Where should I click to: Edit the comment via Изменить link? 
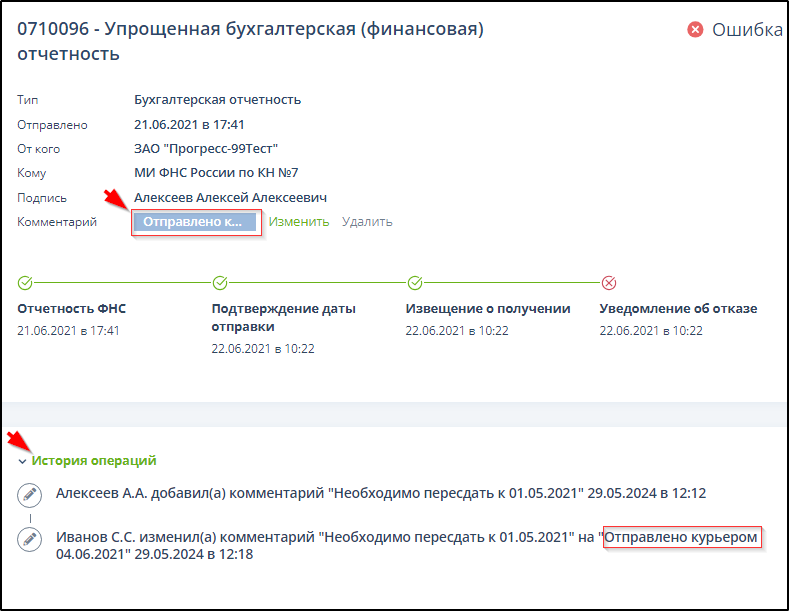coord(298,222)
